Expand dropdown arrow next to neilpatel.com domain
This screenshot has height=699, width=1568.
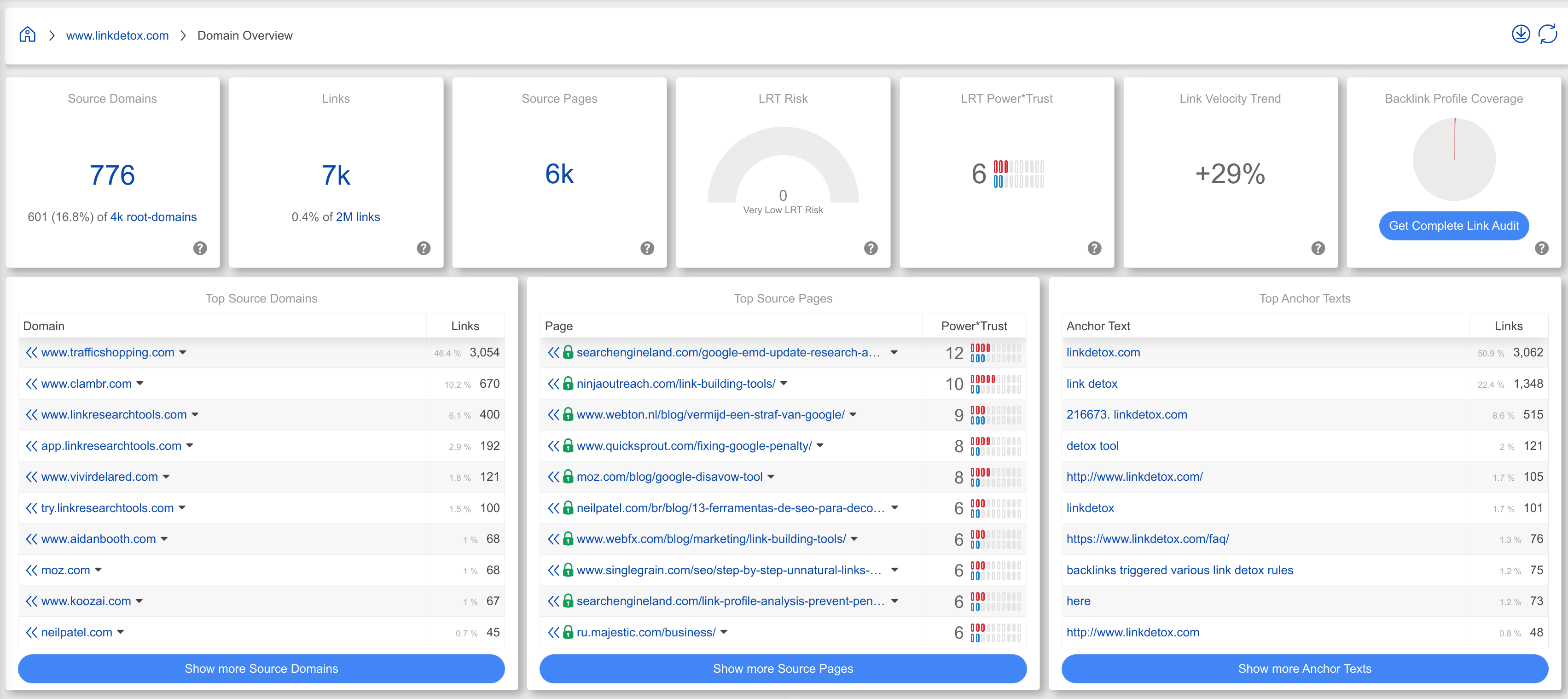(121, 632)
